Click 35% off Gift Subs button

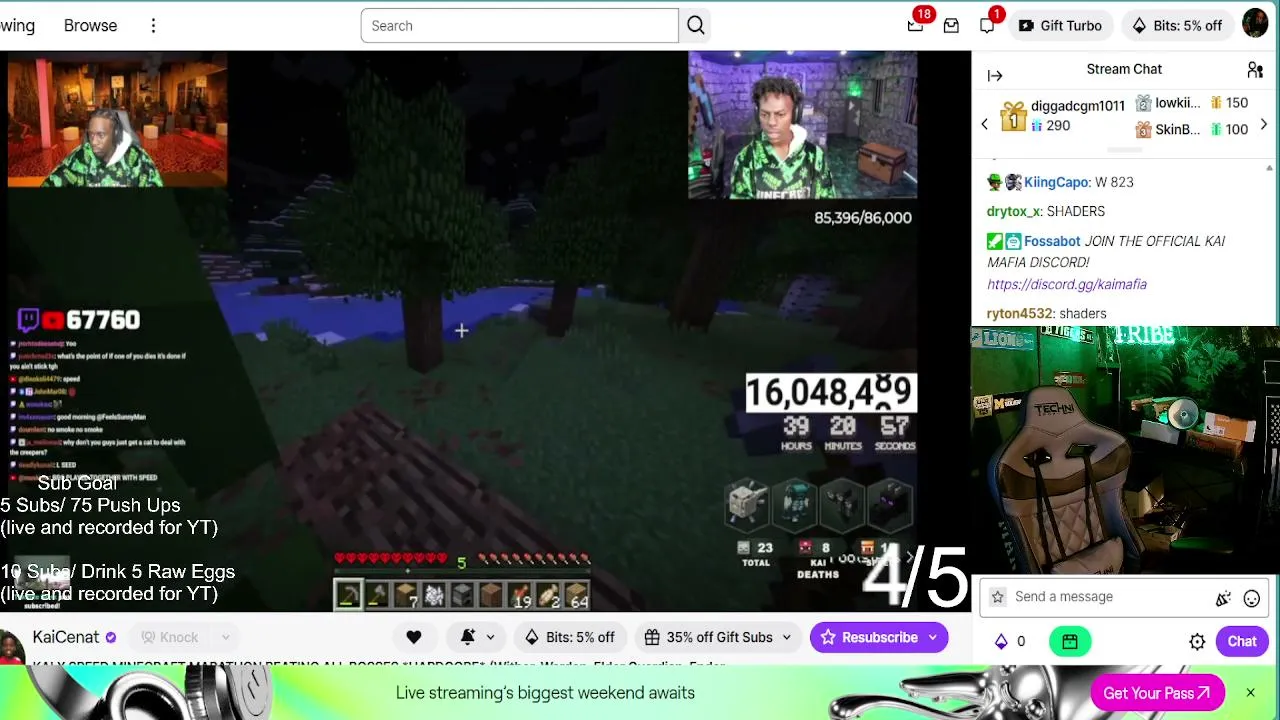click(x=709, y=637)
